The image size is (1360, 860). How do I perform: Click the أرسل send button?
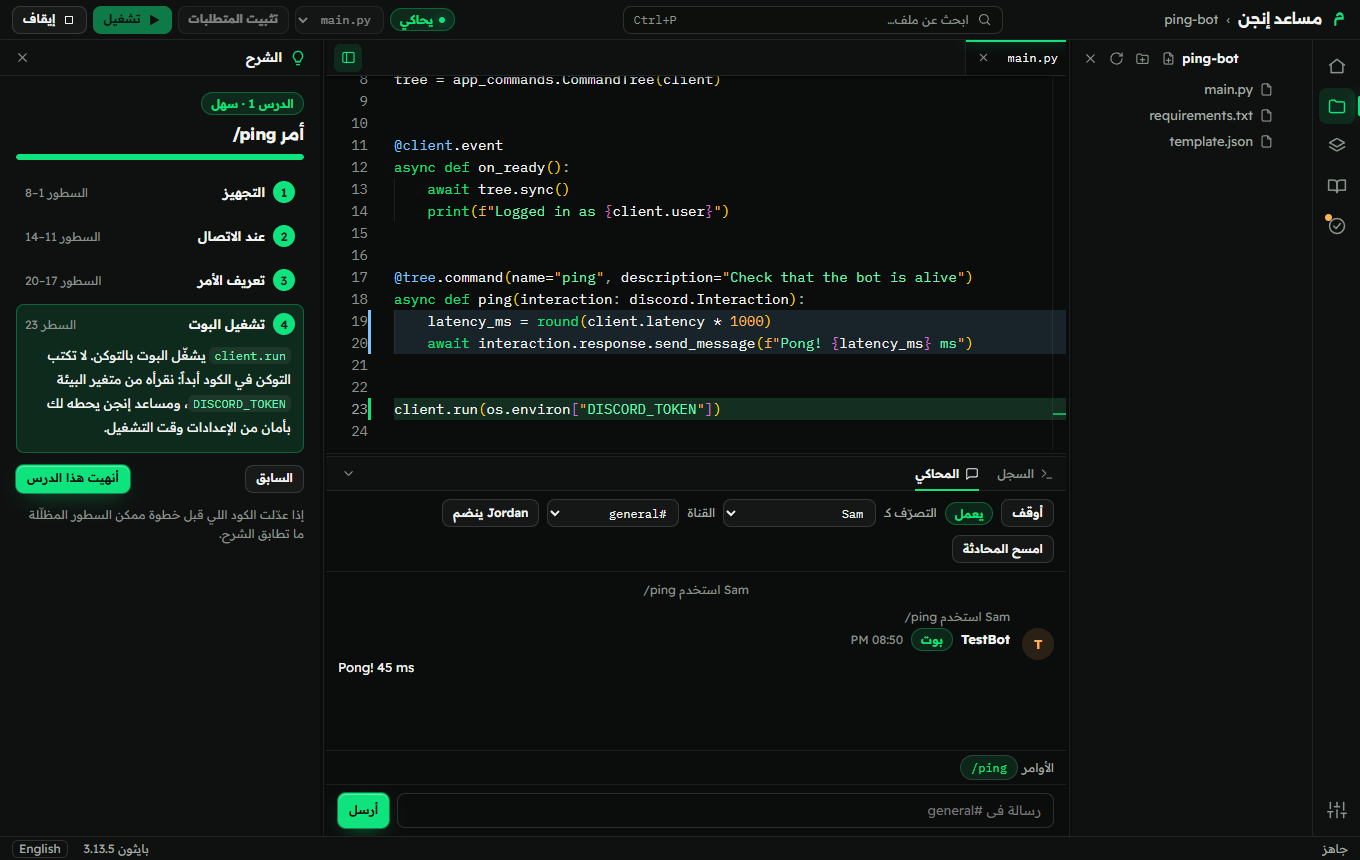click(x=363, y=811)
